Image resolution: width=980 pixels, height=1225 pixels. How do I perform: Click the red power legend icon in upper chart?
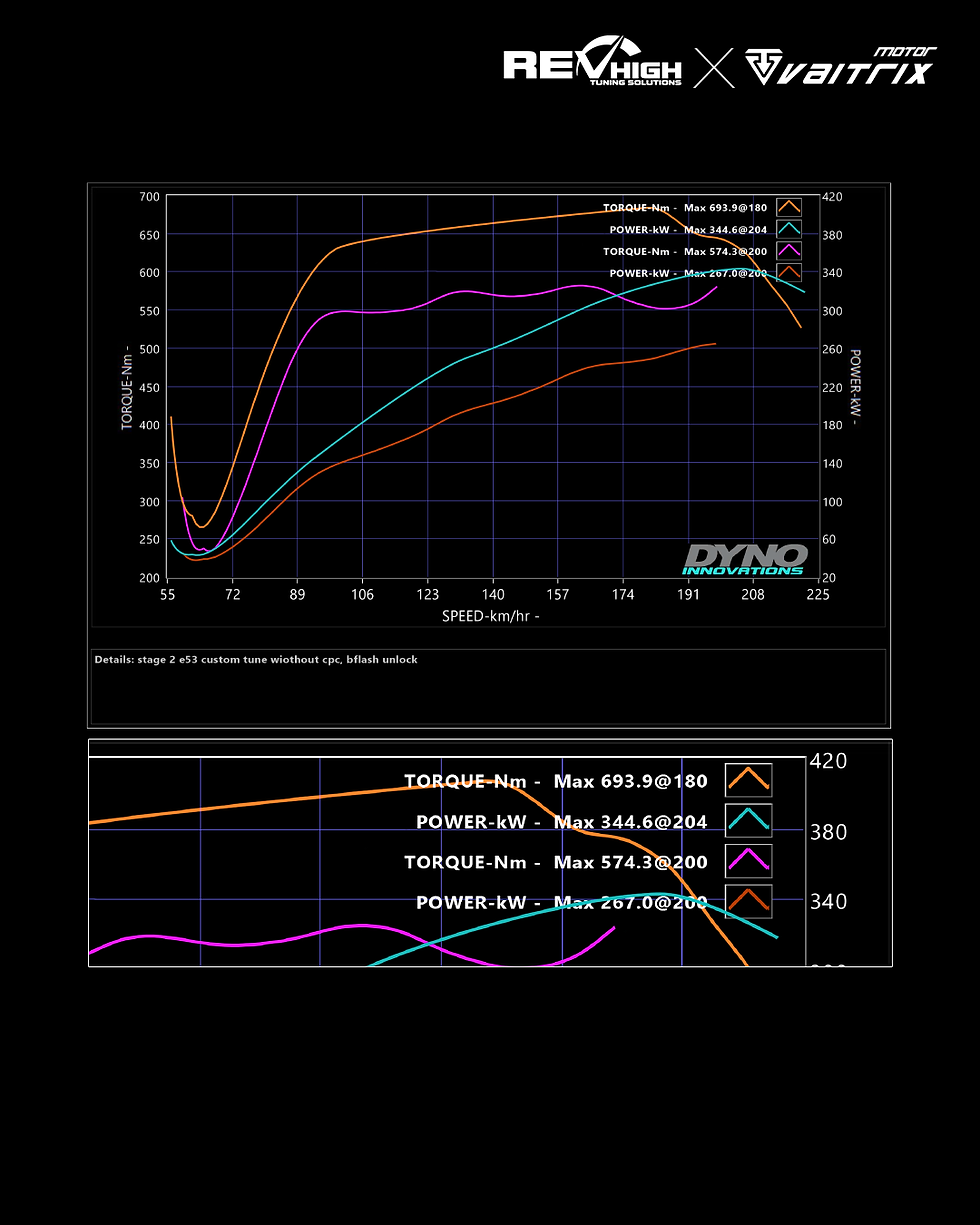pyautogui.click(x=789, y=273)
